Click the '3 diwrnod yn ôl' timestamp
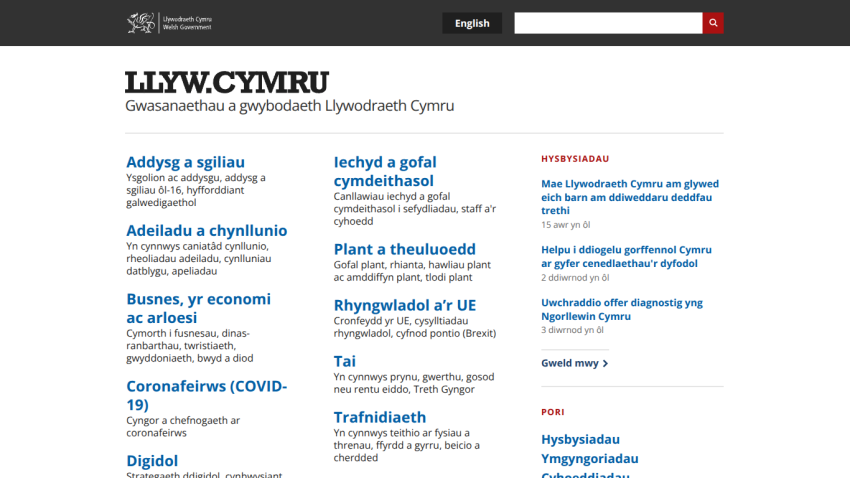 (x=572, y=330)
